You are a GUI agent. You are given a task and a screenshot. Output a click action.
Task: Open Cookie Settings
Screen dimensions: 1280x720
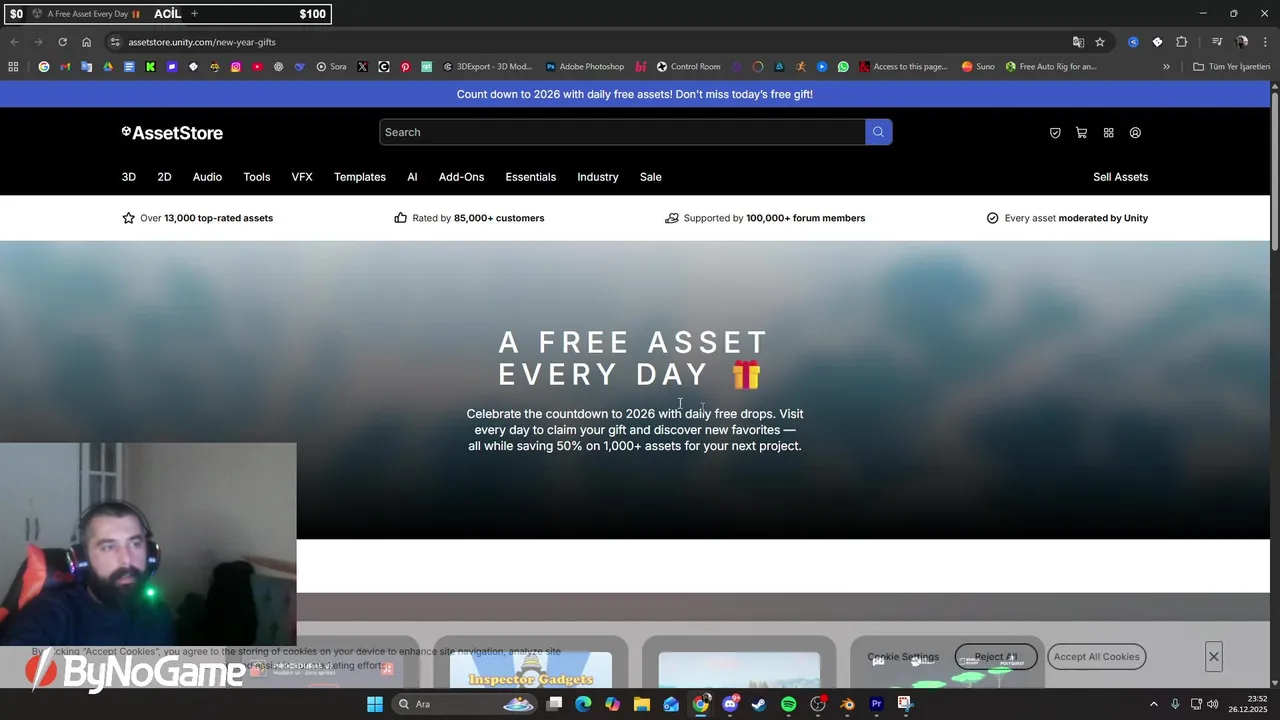(903, 657)
